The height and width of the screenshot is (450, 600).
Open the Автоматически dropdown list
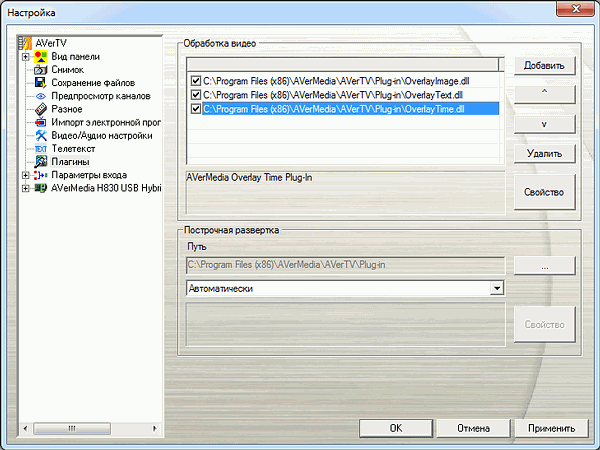click(x=496, y=288)
